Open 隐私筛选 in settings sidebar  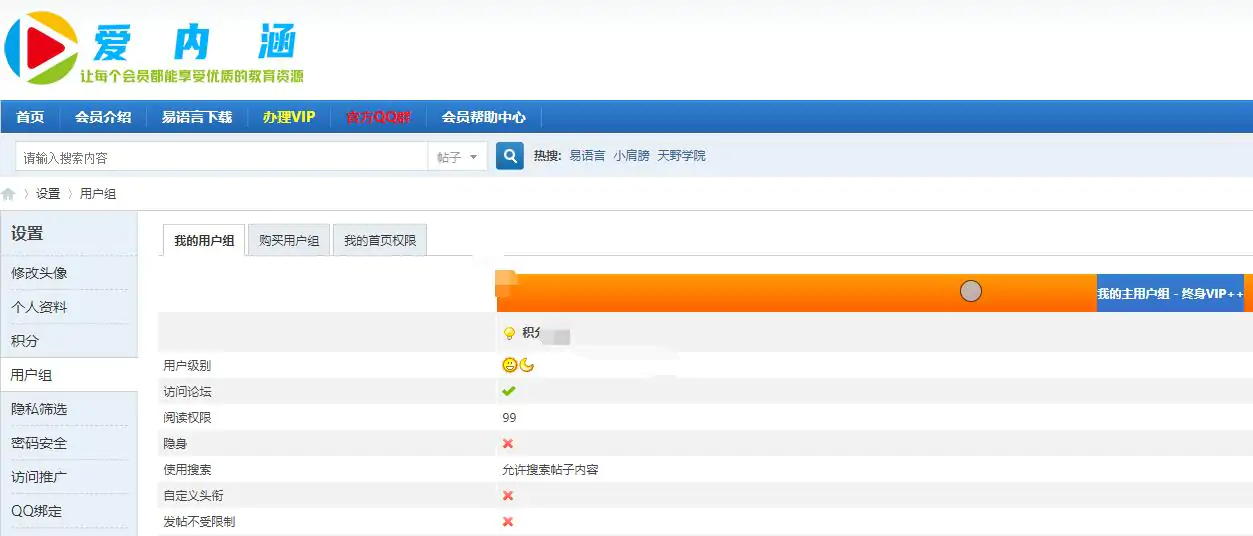coord(40,409)
